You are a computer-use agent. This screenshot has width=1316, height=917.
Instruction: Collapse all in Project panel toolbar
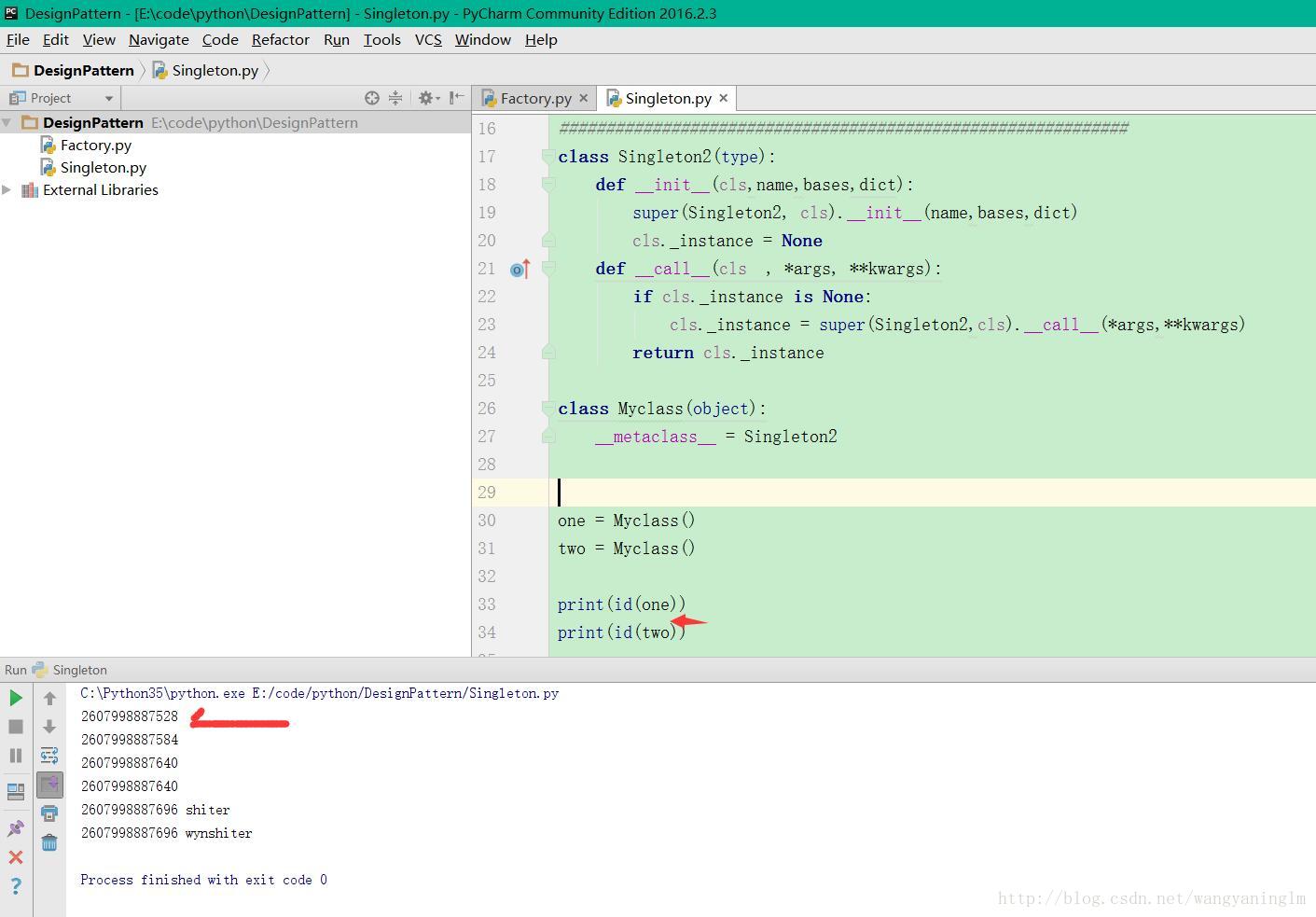pyautogui.click(x=395, y=98)
